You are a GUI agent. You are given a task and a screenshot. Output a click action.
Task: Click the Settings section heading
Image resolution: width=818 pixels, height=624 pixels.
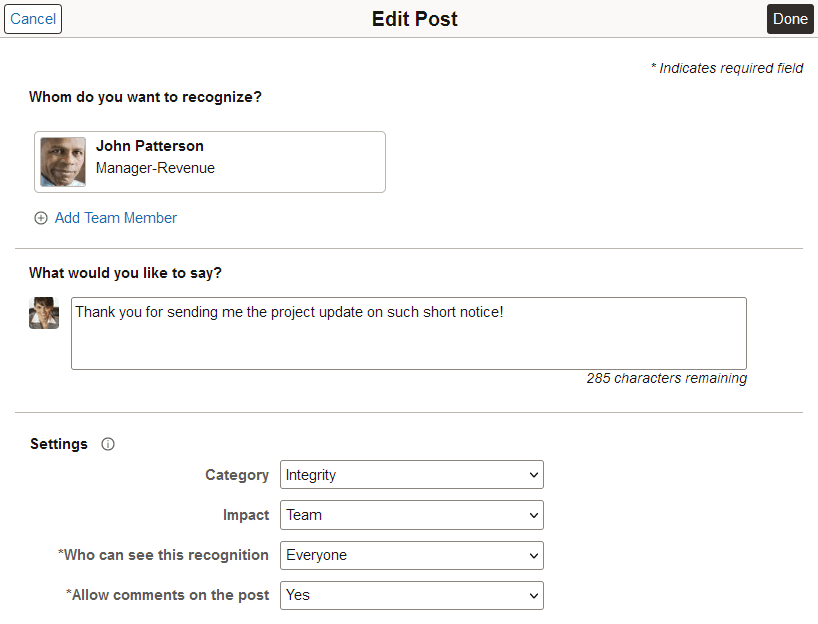coord(59,444)
